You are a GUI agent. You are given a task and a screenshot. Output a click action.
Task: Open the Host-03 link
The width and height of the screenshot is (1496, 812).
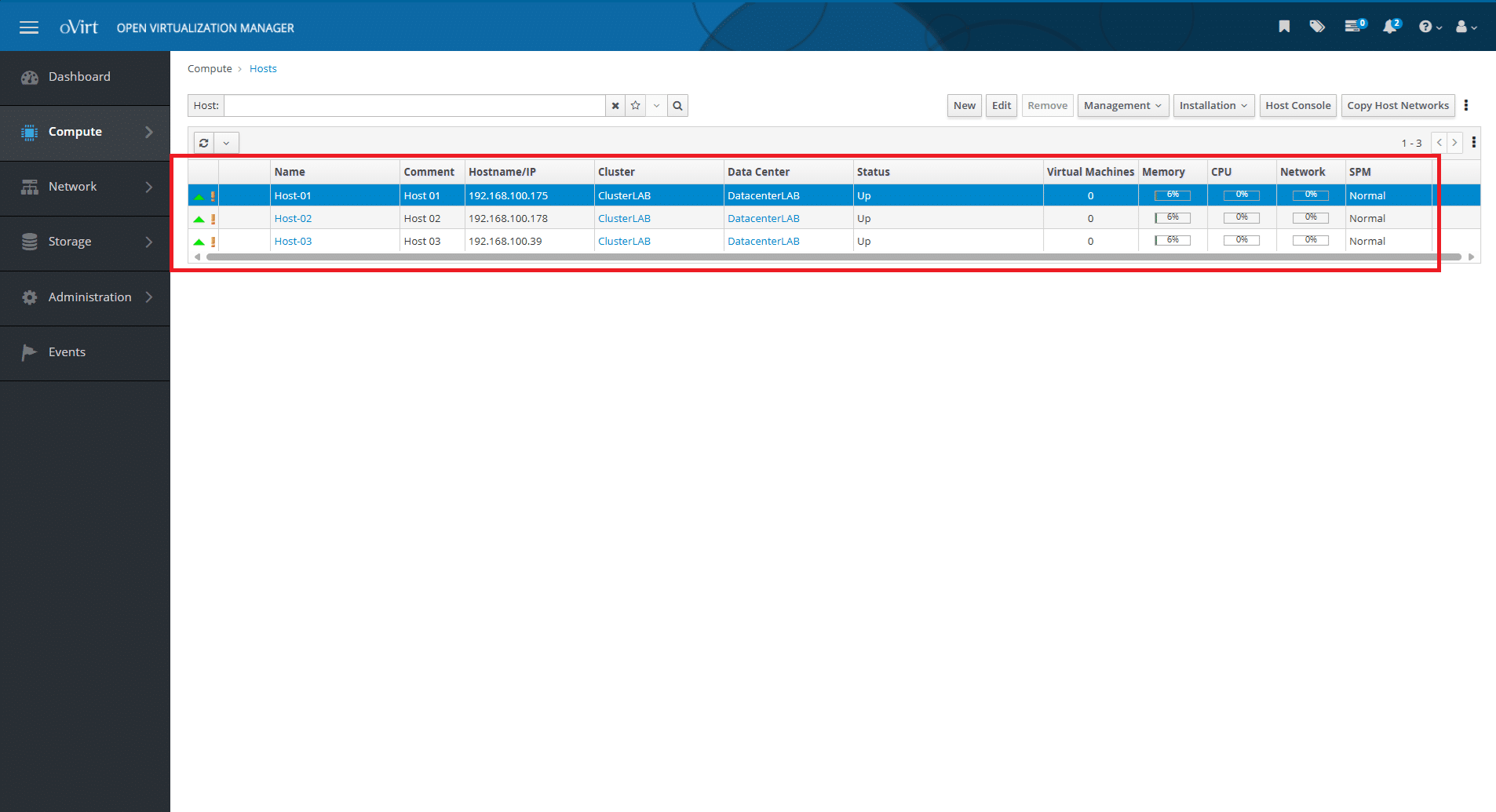pos(293,242)
